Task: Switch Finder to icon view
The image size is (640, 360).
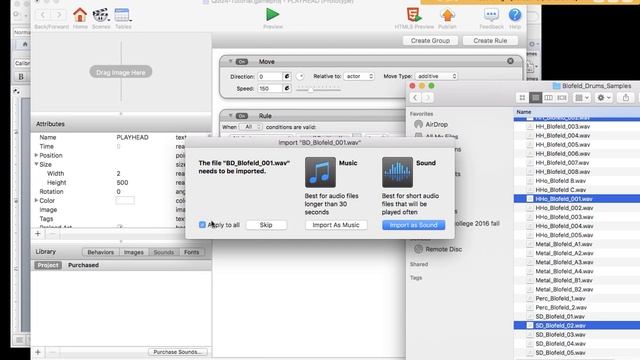Action: 522,98
